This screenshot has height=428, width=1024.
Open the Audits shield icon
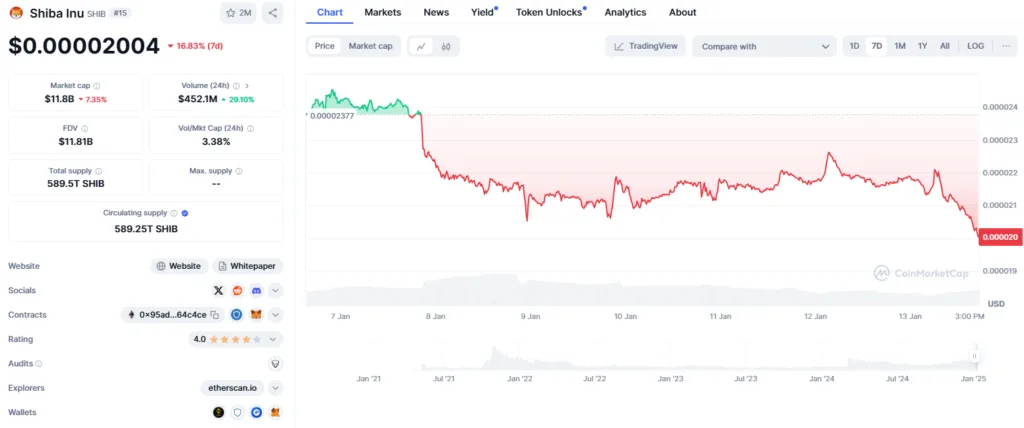tap(276, 364)
